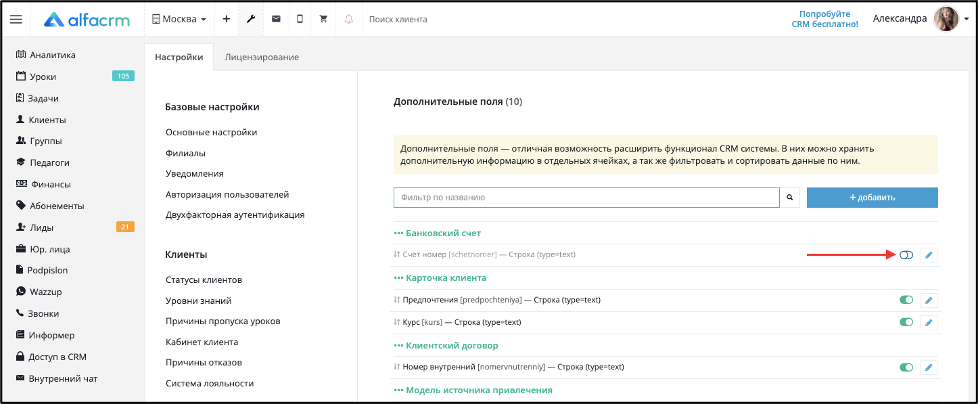Click the blue добавить button
The image size is (979, 404).
(872, 197)
